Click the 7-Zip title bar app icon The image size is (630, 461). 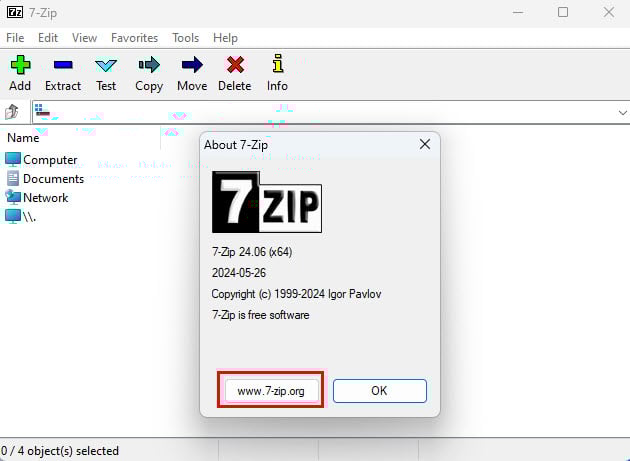15,12
